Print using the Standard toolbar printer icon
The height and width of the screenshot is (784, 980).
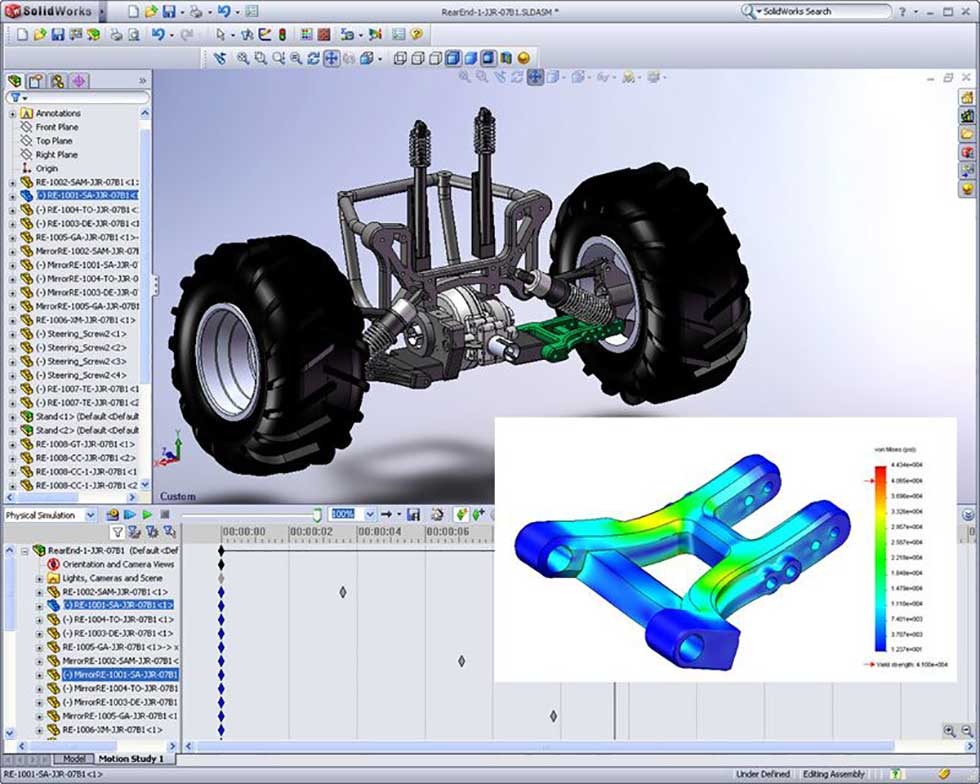coord(116,34)
